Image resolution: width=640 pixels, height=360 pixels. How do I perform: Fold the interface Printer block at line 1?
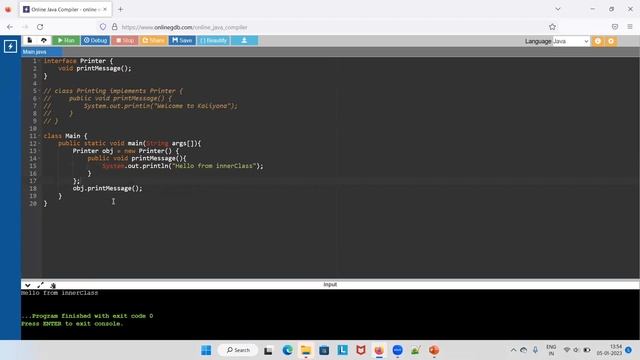(x=39, y=61)
